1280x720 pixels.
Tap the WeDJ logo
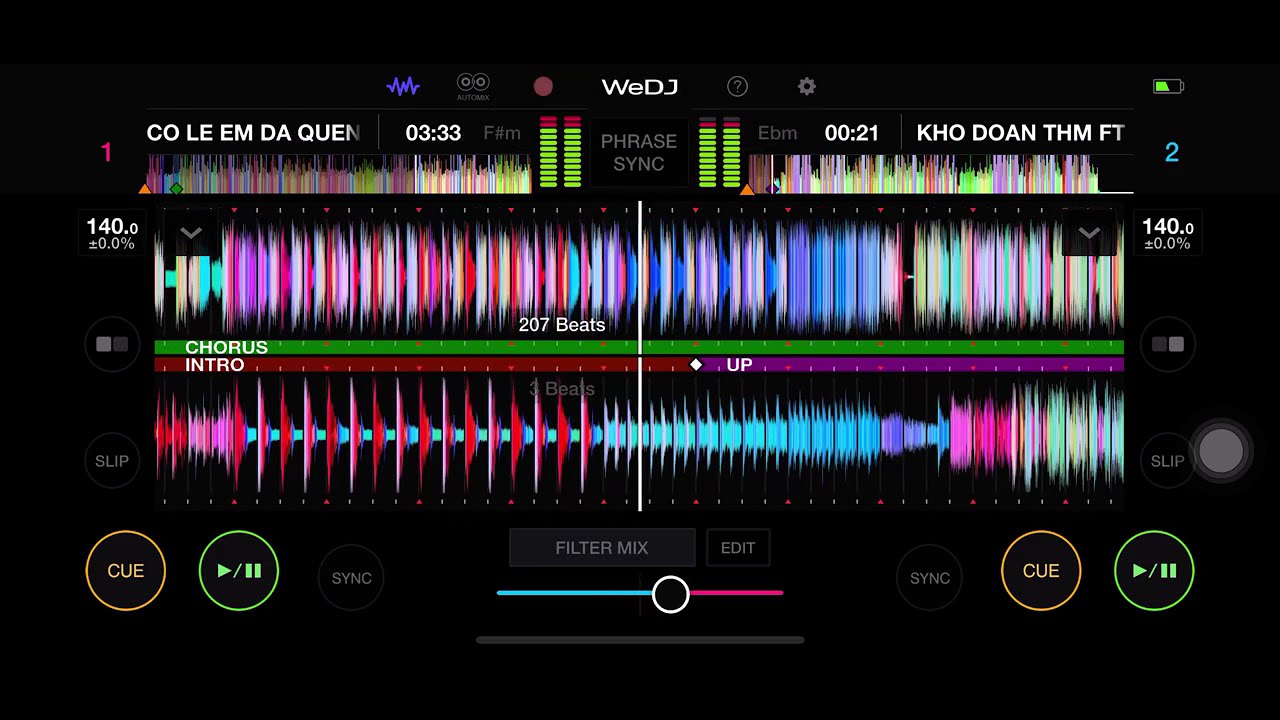click(x=640, y=87)
